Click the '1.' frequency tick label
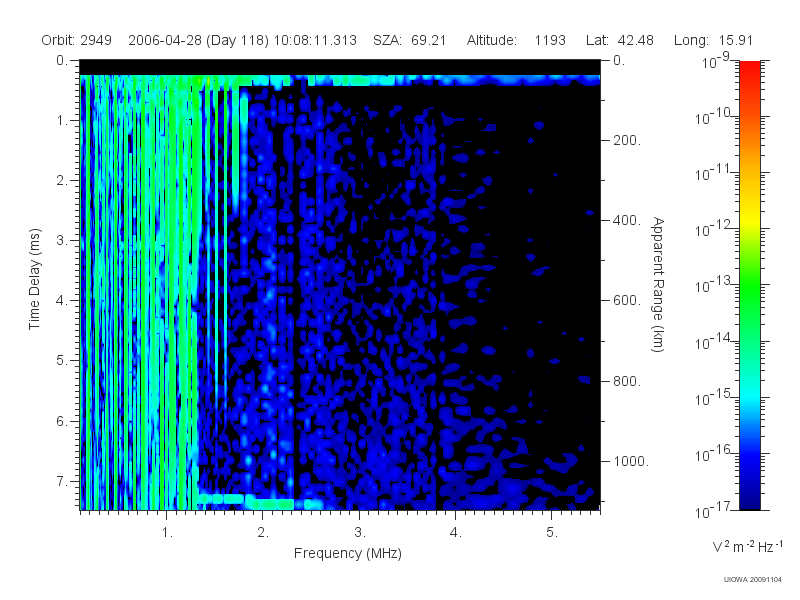 click(x=167, y=533)
